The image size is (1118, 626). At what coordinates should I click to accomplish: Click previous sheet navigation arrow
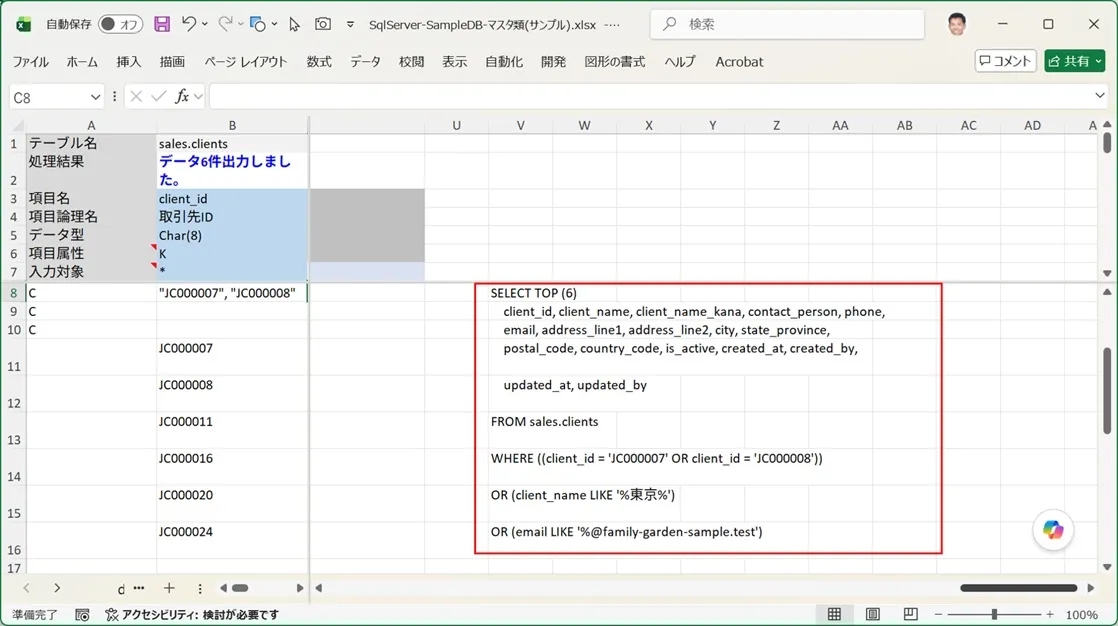coord(26,588)
